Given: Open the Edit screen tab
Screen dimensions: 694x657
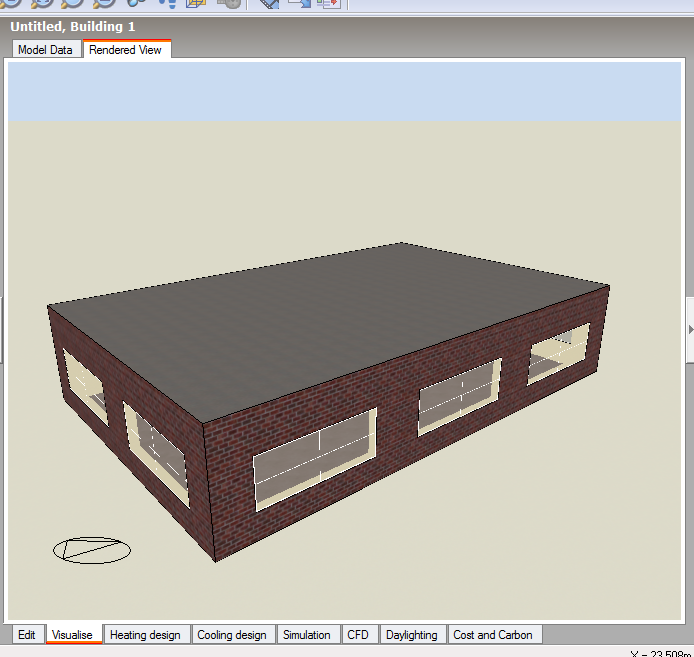Looking at the screenshot, I should click(27, 634).
